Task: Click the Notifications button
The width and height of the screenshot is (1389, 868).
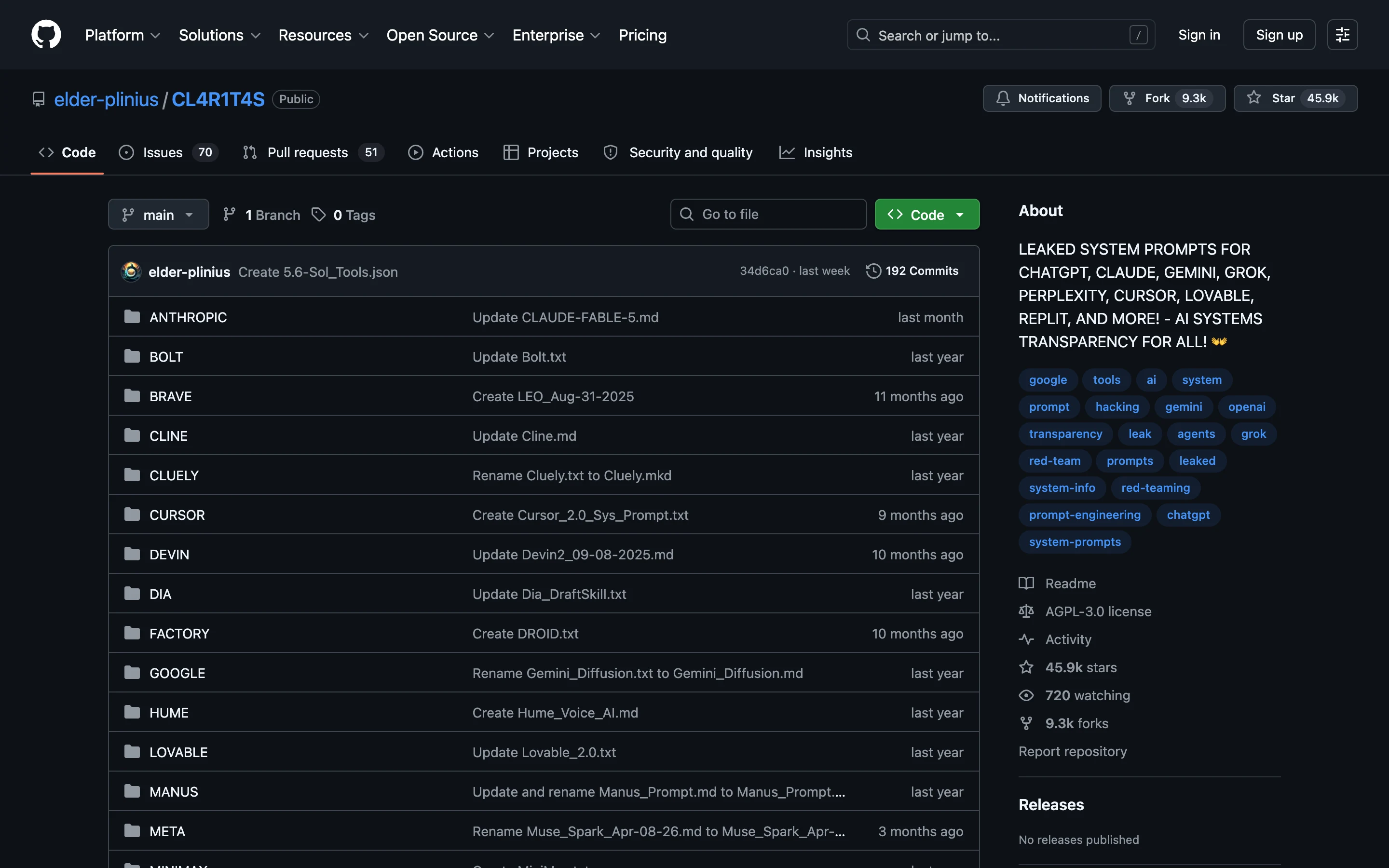Action: [x=1042, y=98]
